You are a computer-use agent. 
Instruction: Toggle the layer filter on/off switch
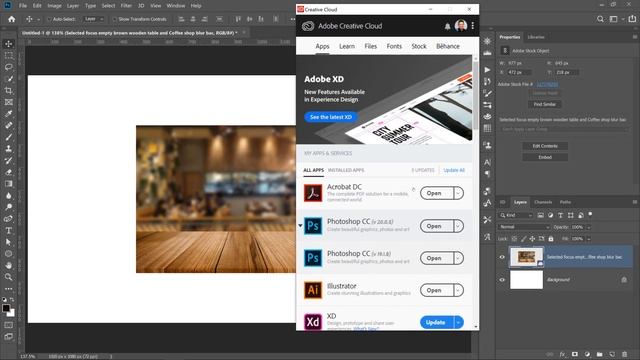[x=590, y=214]
